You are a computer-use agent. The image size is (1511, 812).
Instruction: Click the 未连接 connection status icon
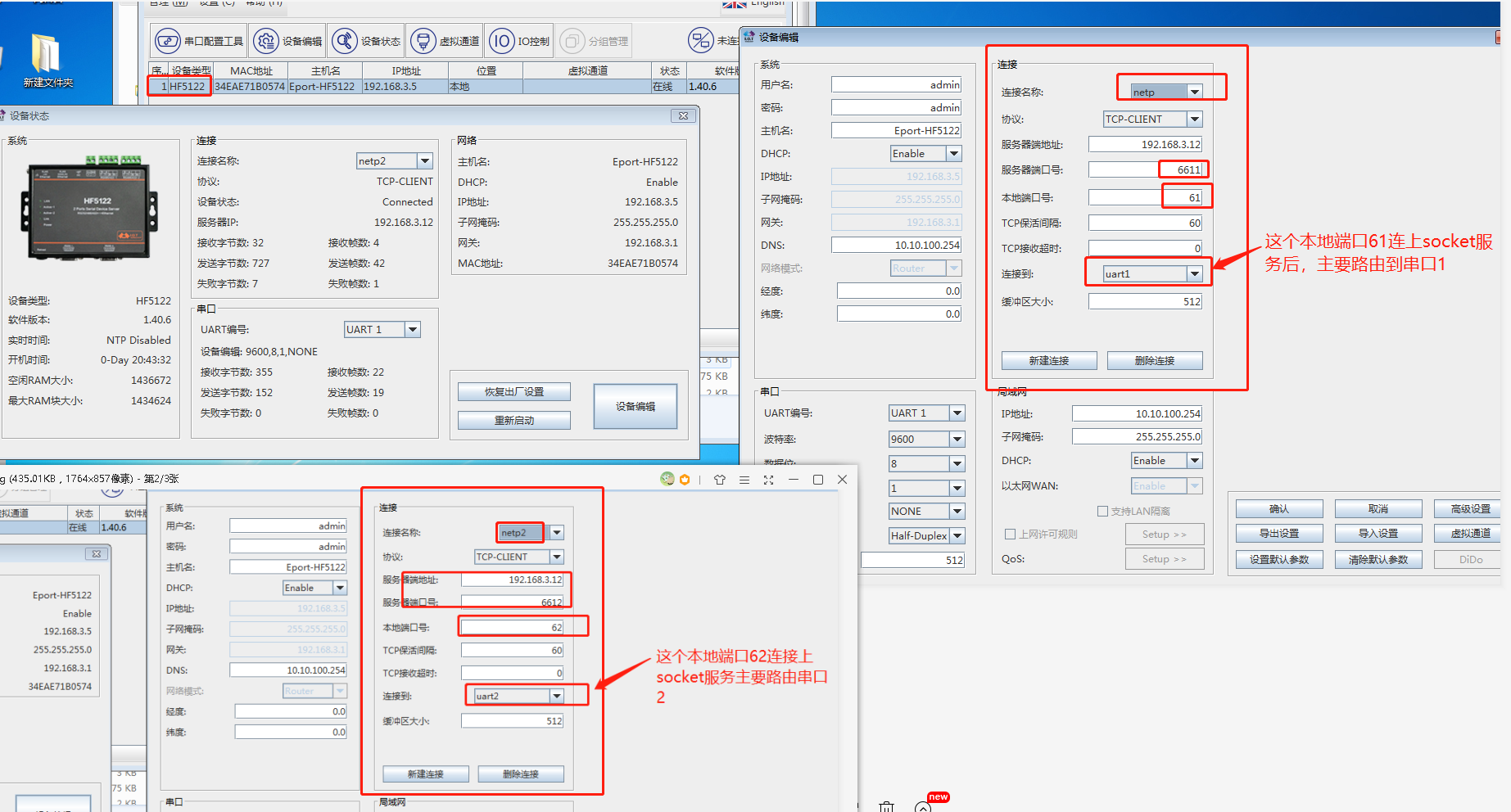click(701, 40)
